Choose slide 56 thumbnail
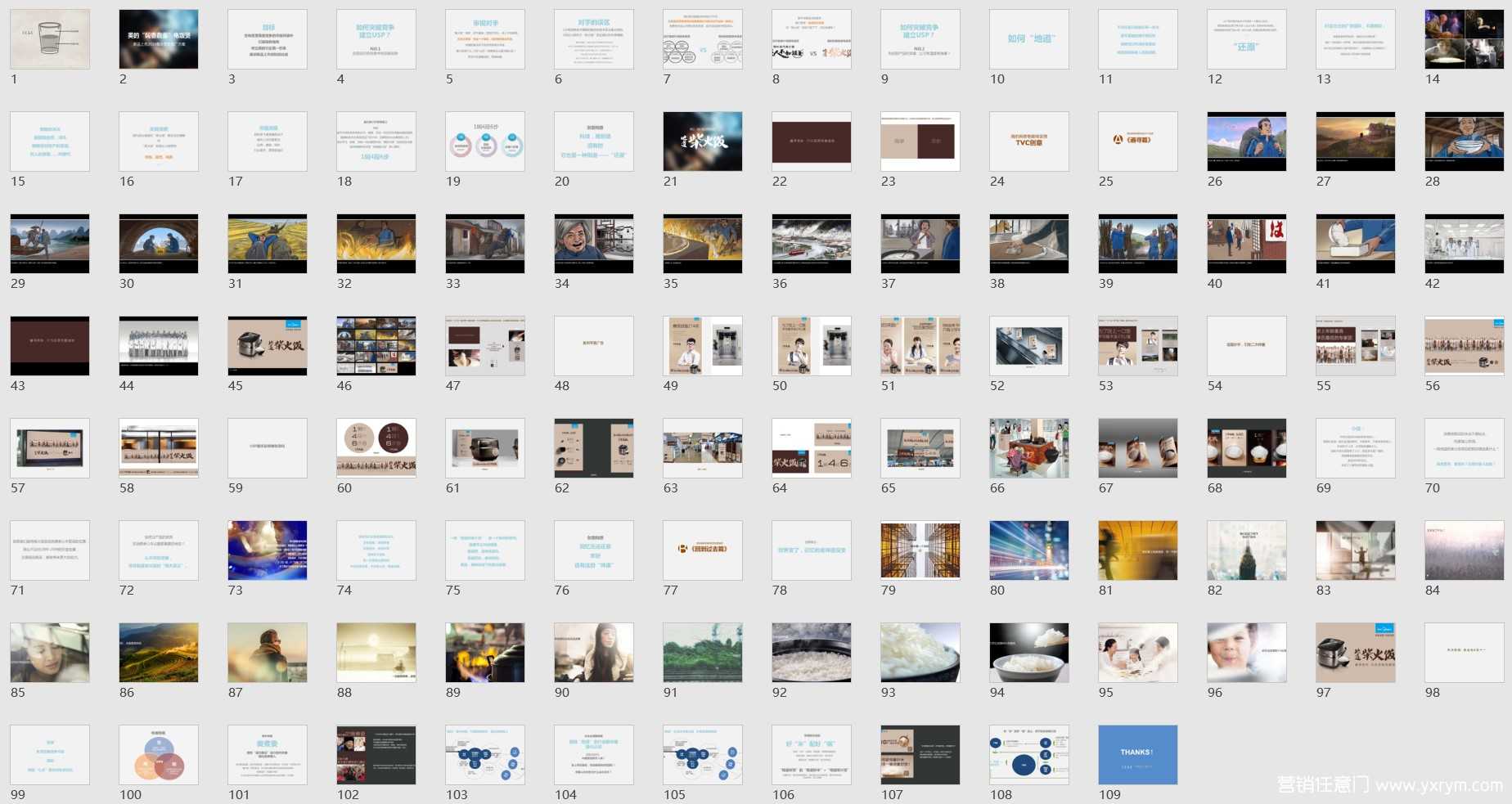Screen dimensions: 1512x804 pos(1465,346)
